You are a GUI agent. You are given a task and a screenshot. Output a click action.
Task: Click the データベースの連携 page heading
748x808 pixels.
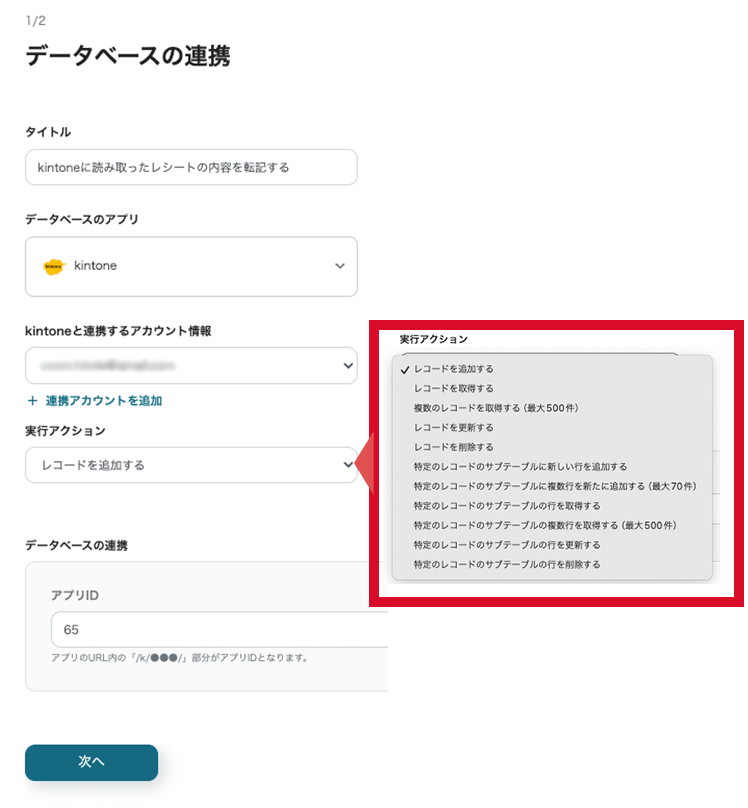[128, 56]
